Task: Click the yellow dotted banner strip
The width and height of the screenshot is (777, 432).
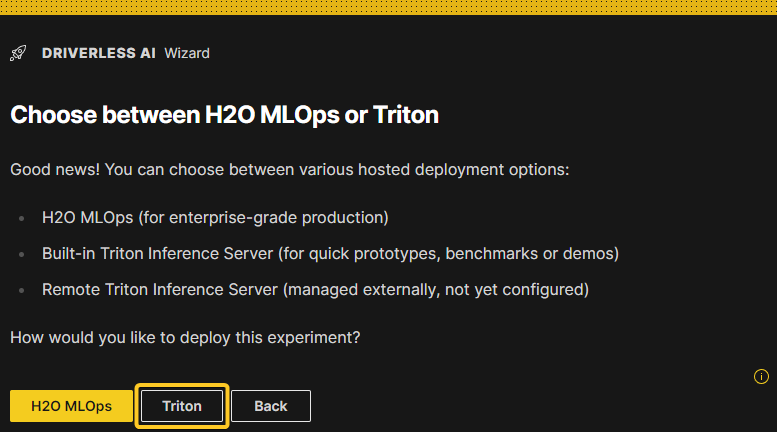Action: pyautogui.click(x=388, y=7)
